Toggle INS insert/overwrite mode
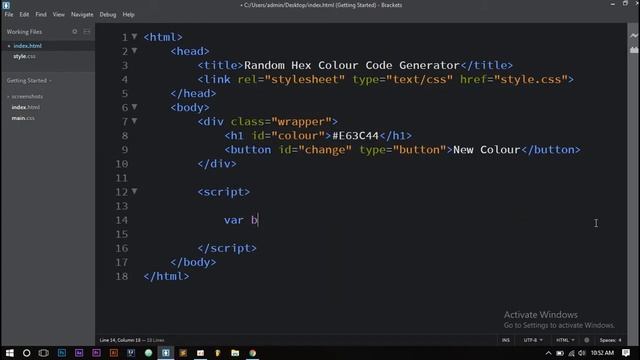Screen dimensions: 640x360 pyautogui.click(x=506, y=340)
